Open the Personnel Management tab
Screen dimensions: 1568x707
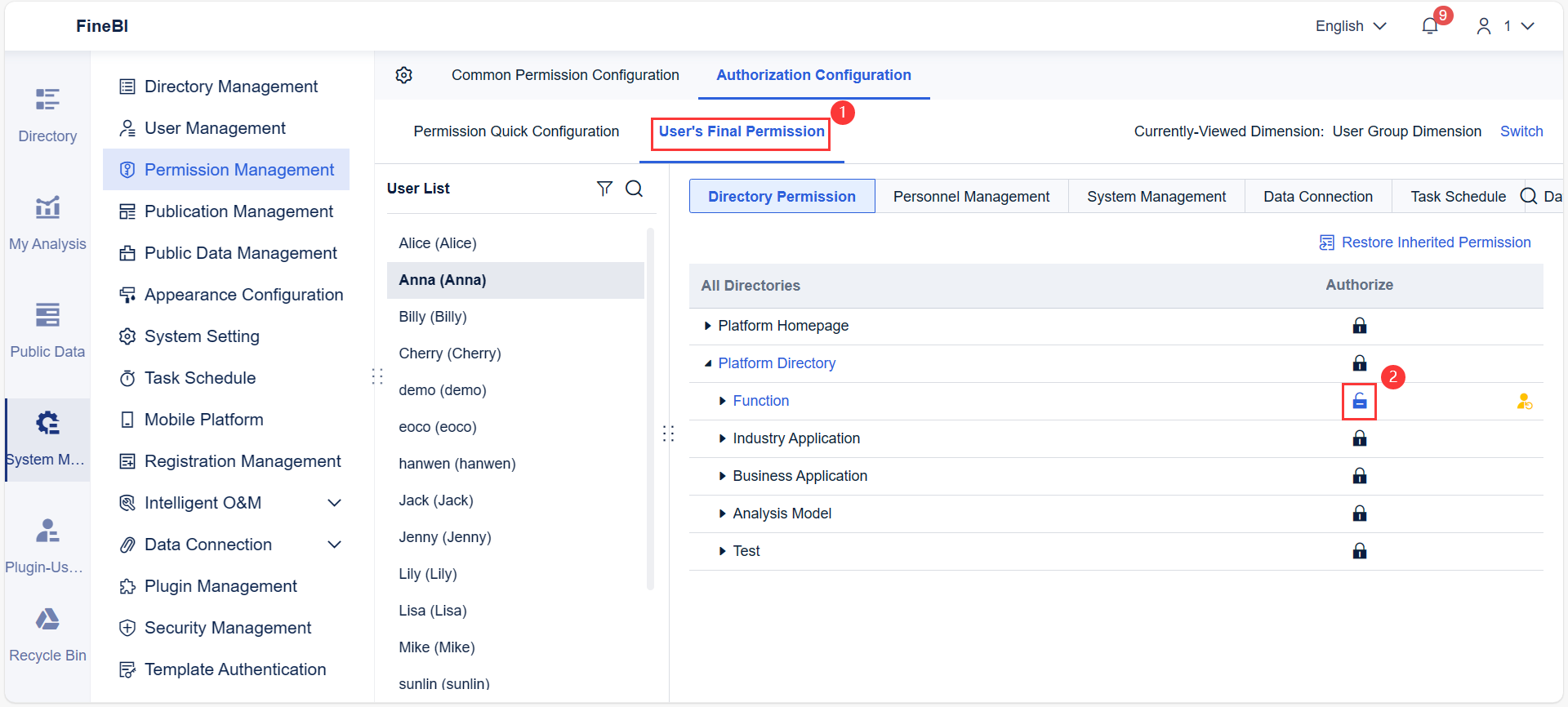(971, 197)
